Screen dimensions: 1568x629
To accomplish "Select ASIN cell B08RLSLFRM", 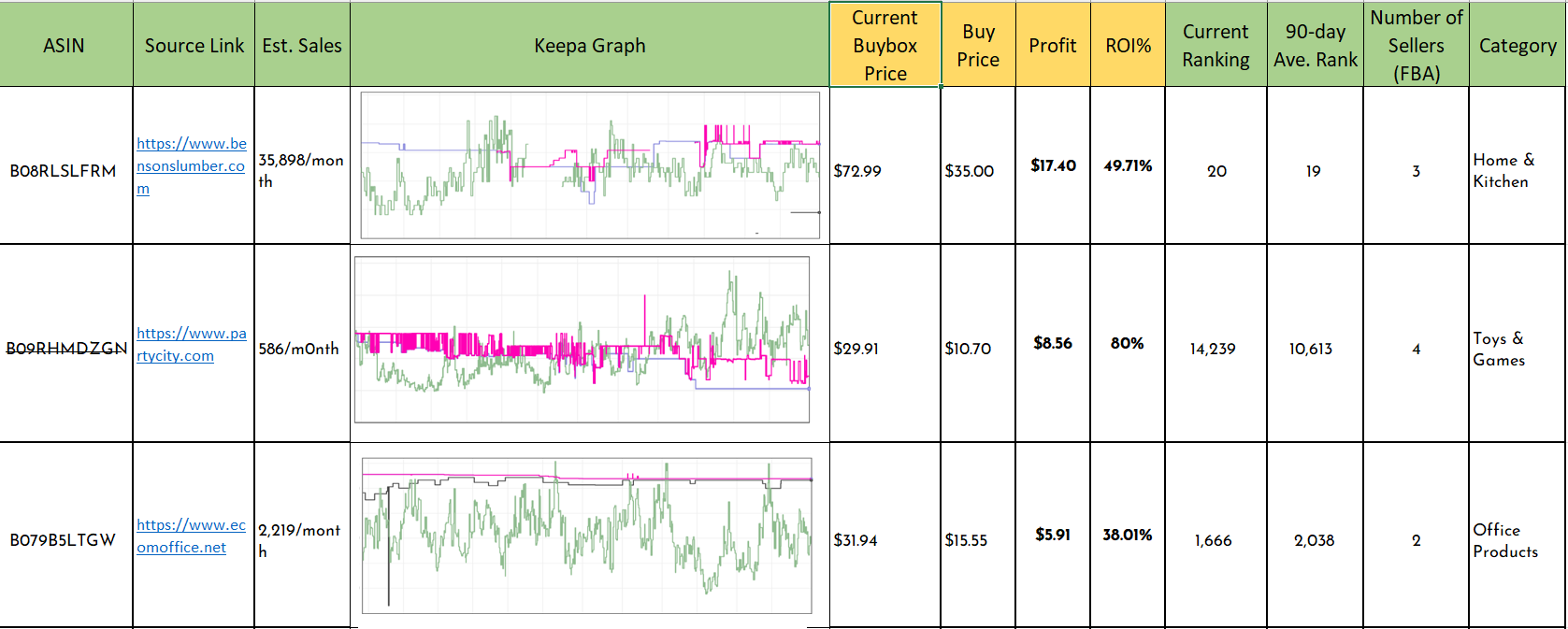I will tap(65, 165).
